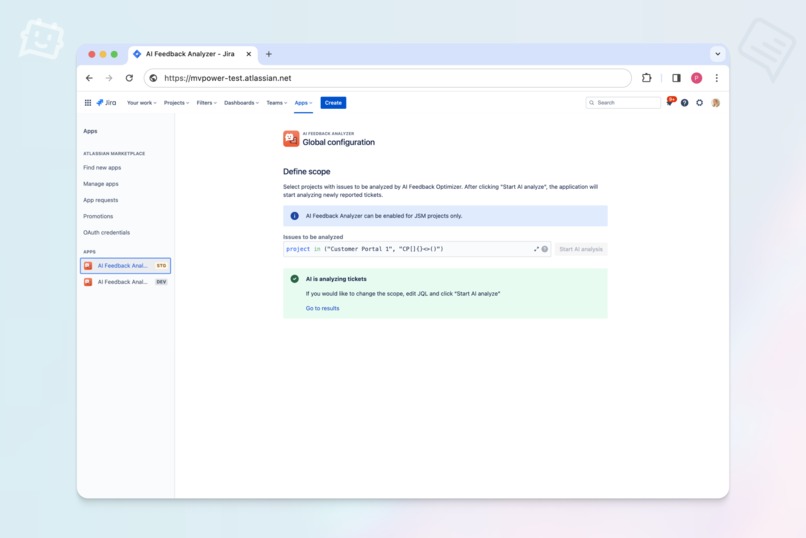Click the Global configuration heading
Image resolution: width=806 pixels, height=538 pixels.
click(x=339, y=142)
